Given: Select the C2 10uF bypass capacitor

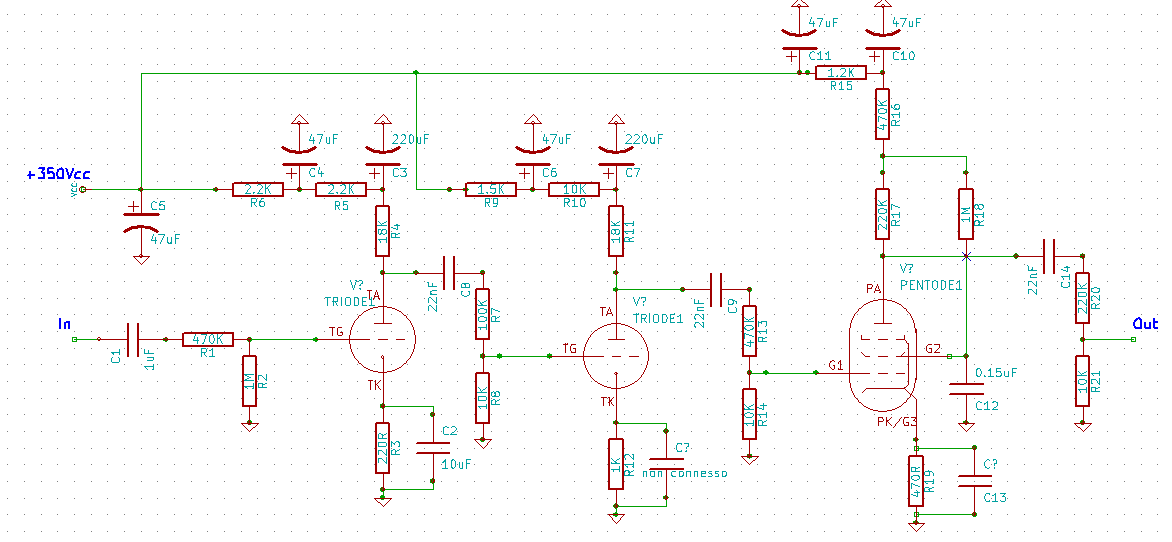Looking at the screenshot, I should pos(432,447).
